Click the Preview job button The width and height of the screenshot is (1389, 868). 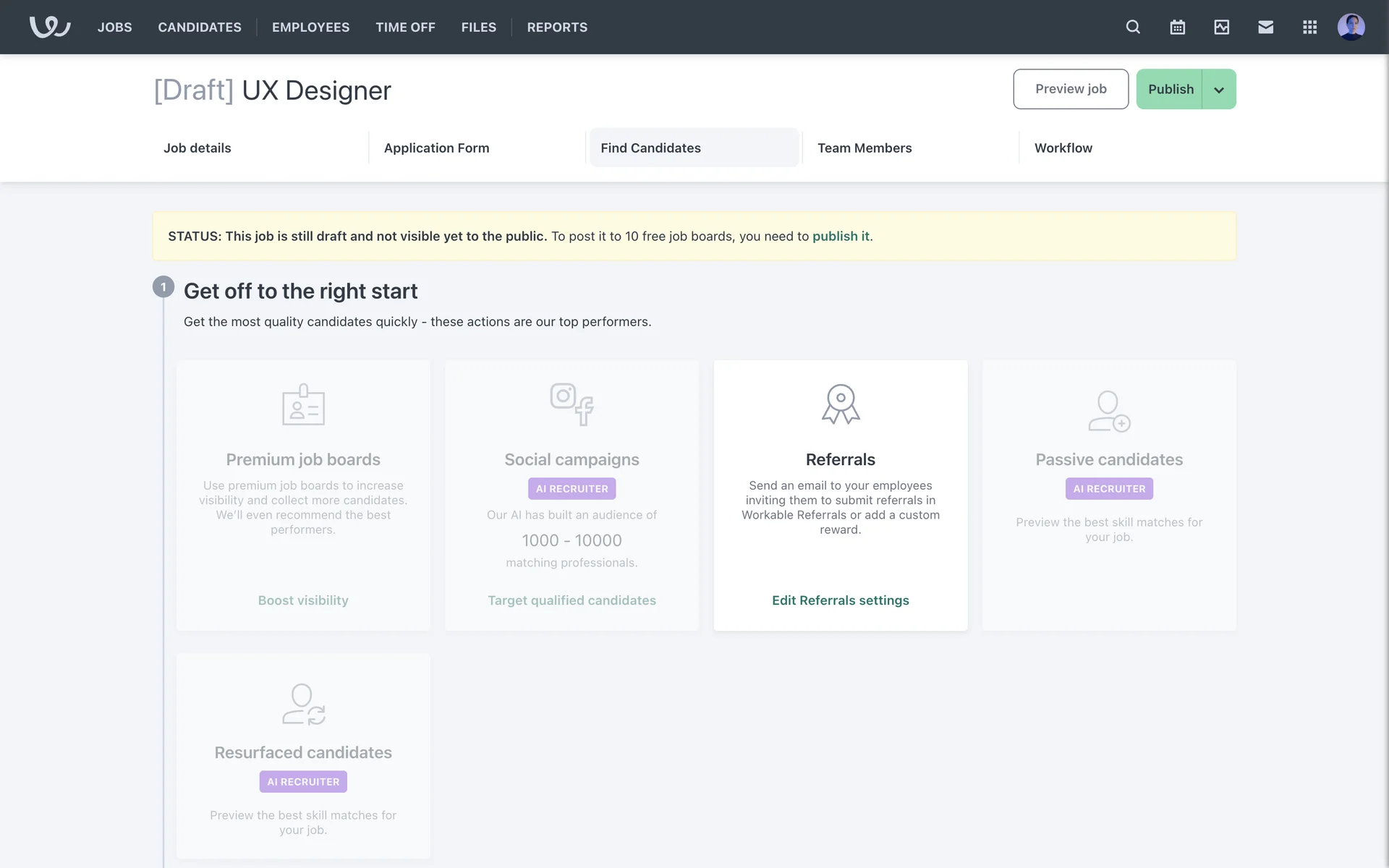(x=1071, y=89)
